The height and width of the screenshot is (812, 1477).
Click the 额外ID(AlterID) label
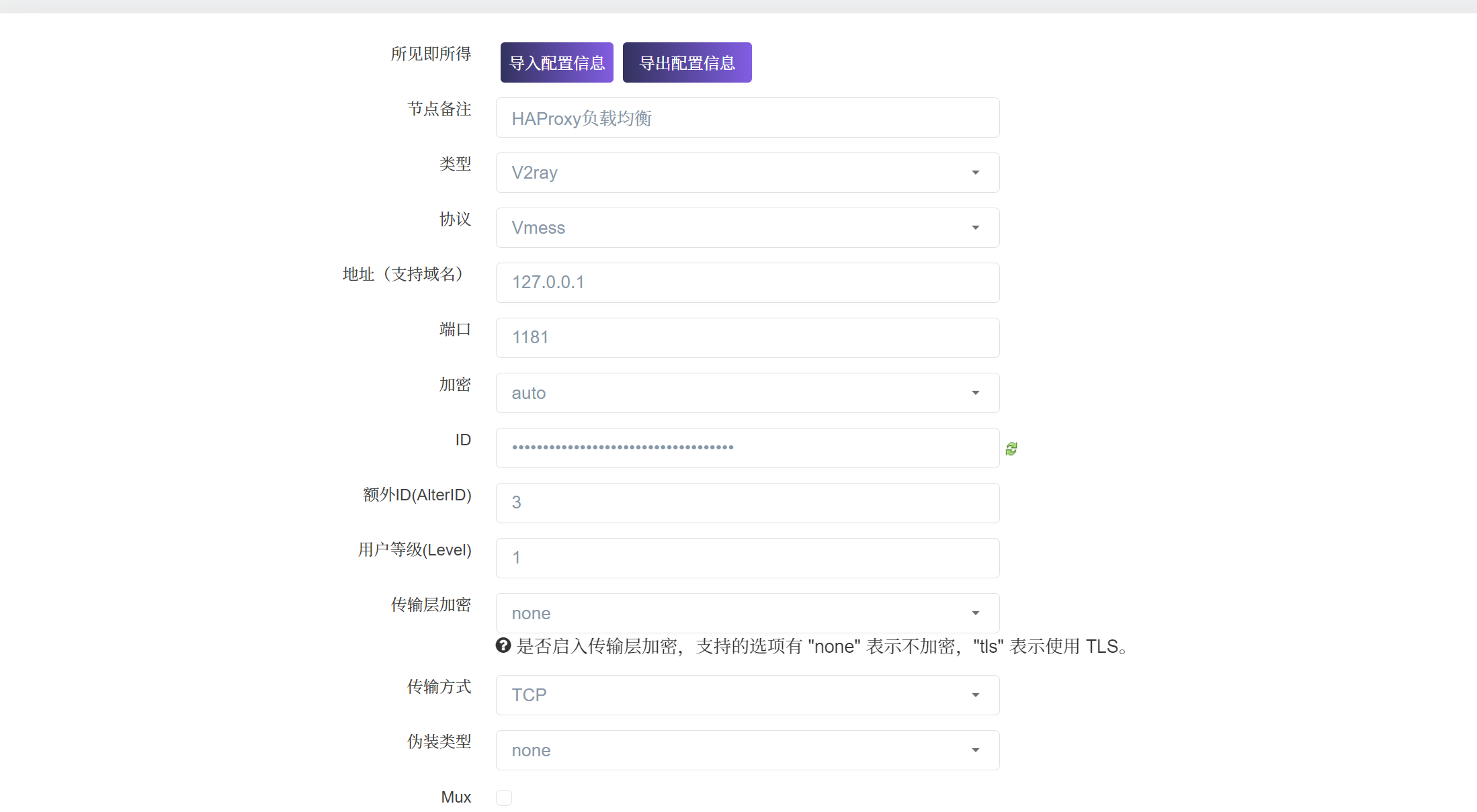point(417,495)
